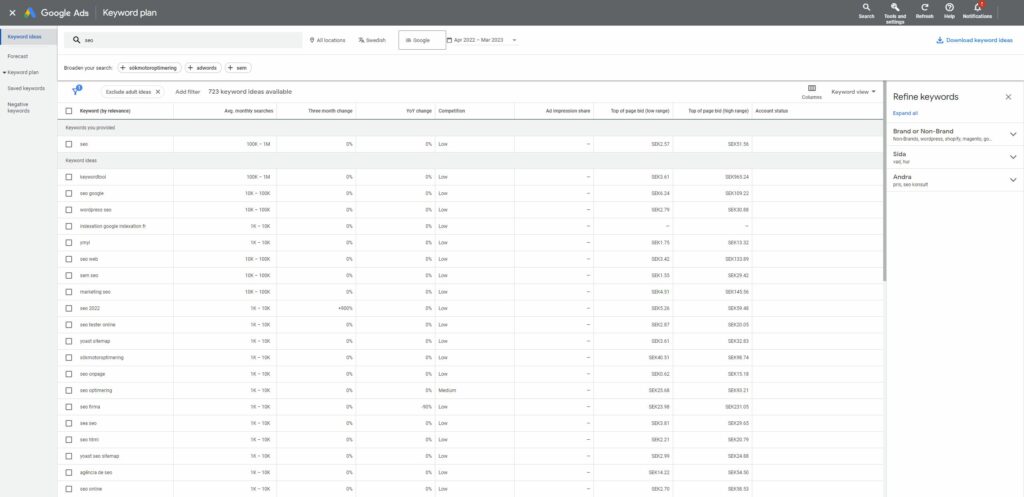Open the Notifications bell

click(x=977, y=7)
